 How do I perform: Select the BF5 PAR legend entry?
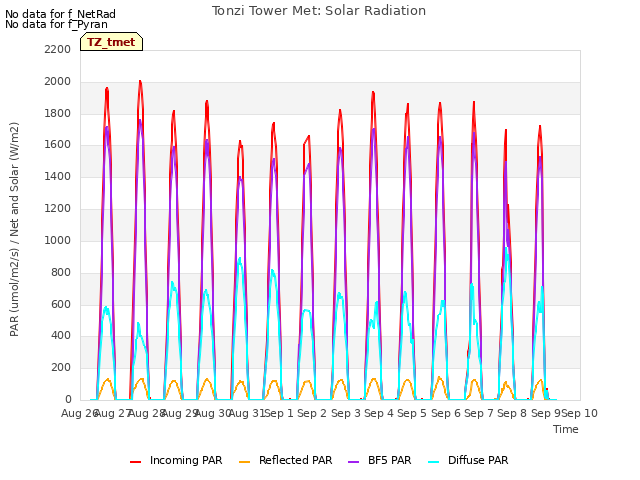click(380, 460)
